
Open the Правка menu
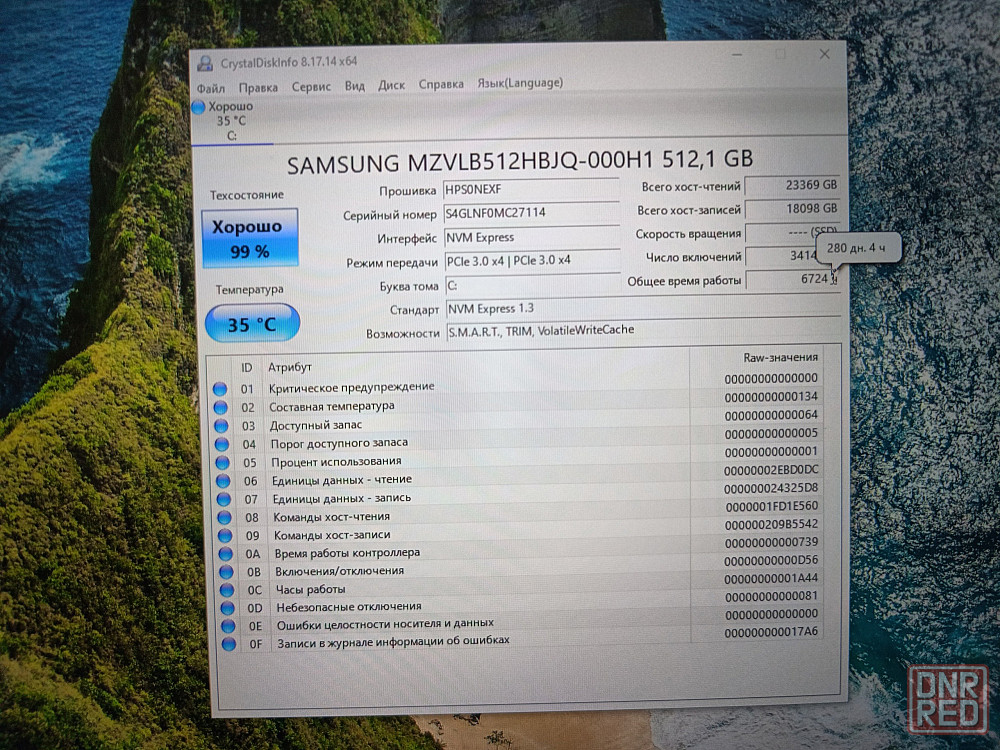(258, 87)
